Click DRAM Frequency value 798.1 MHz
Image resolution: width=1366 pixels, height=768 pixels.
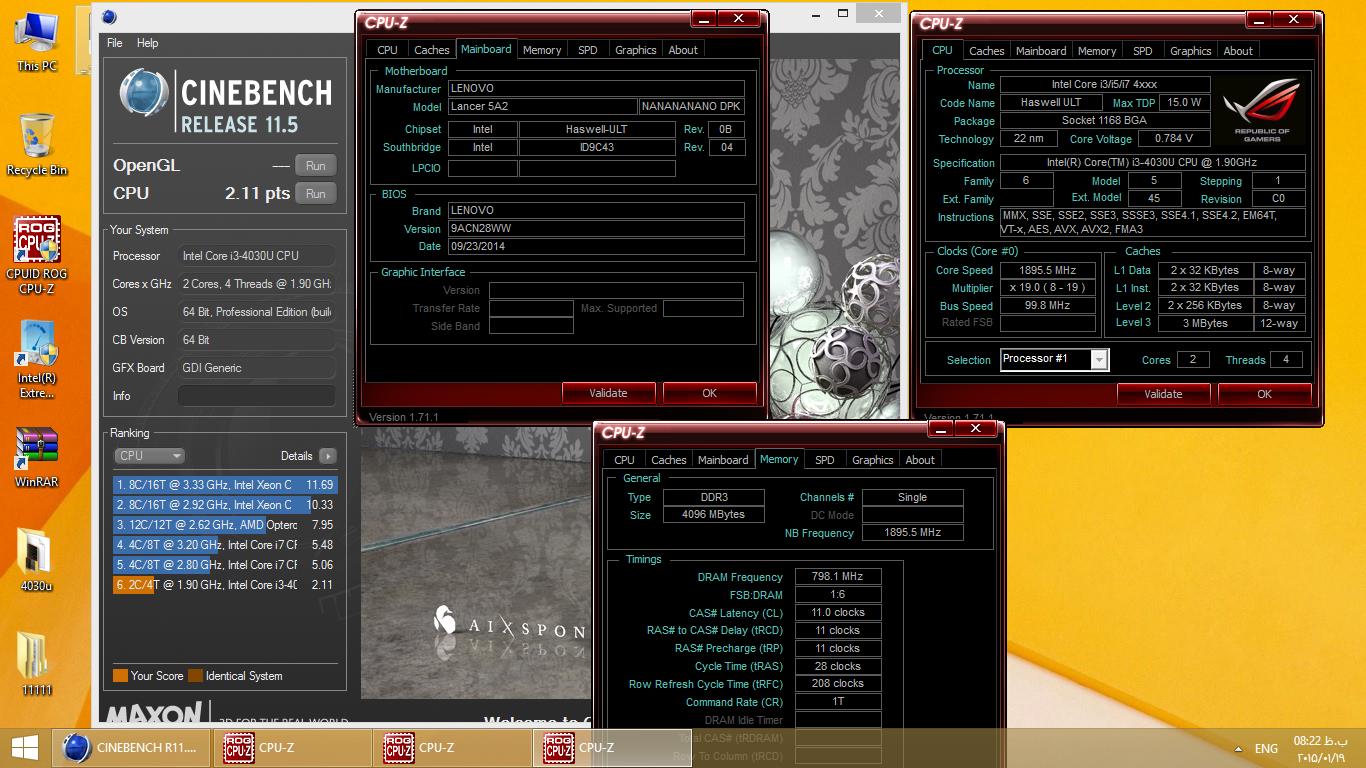pos(838,576)
